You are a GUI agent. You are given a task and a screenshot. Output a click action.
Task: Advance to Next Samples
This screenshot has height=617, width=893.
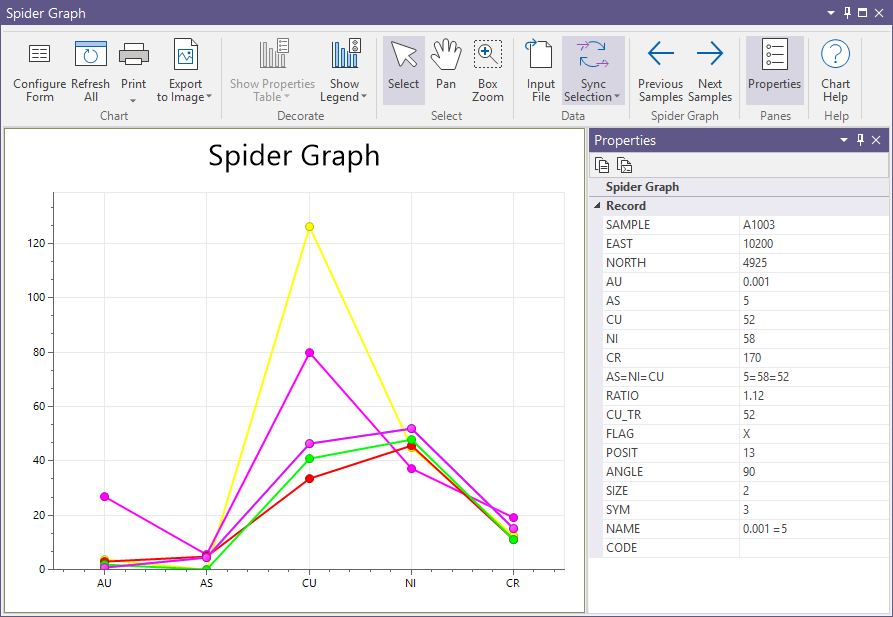tap(710, 71)
